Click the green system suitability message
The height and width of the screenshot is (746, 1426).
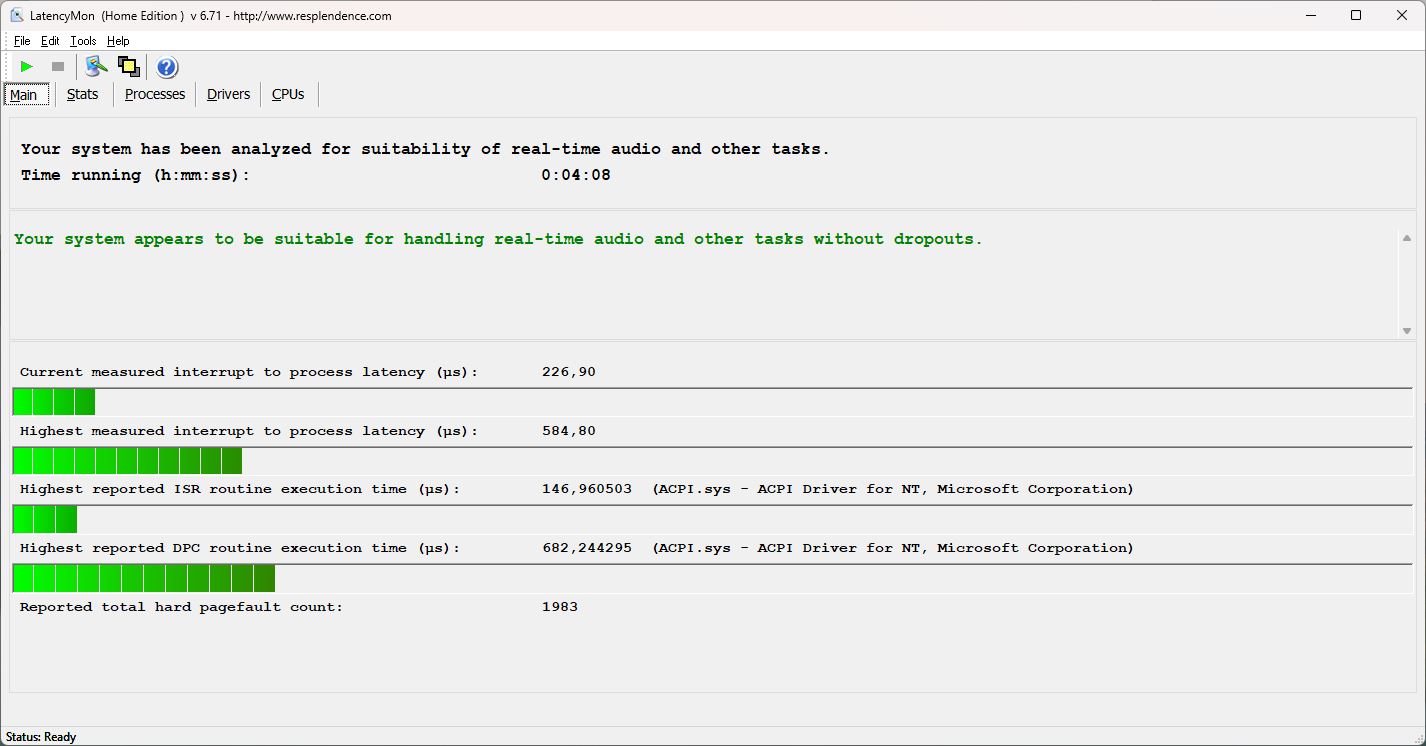[x=498, y=239]
